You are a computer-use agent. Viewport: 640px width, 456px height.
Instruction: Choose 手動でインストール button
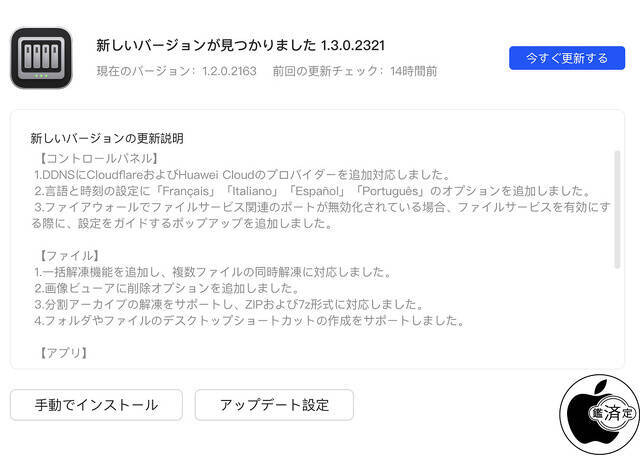[96, 405]
